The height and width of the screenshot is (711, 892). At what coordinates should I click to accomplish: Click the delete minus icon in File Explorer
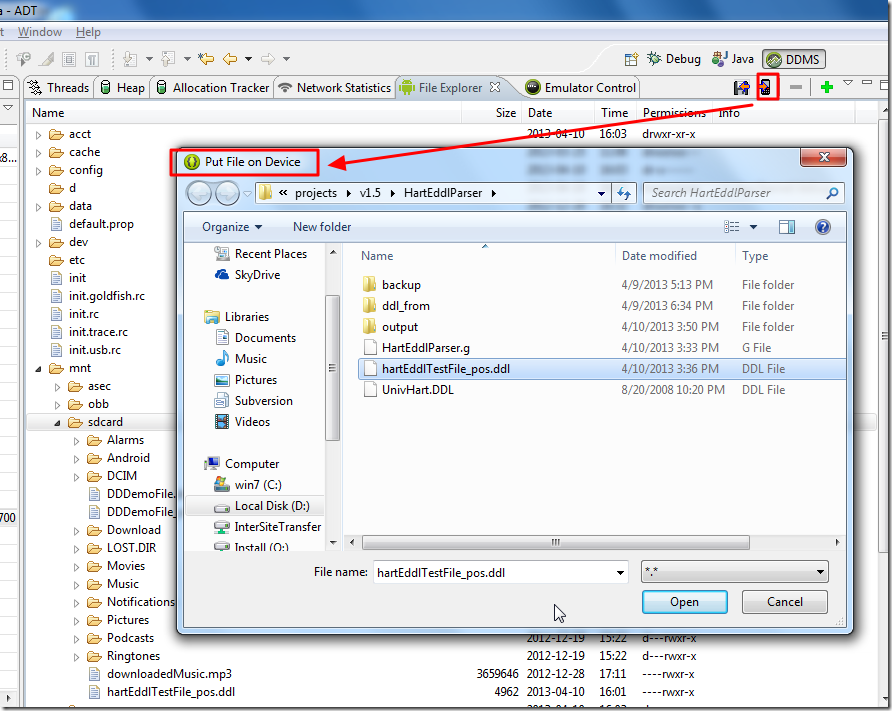(796, 87)
